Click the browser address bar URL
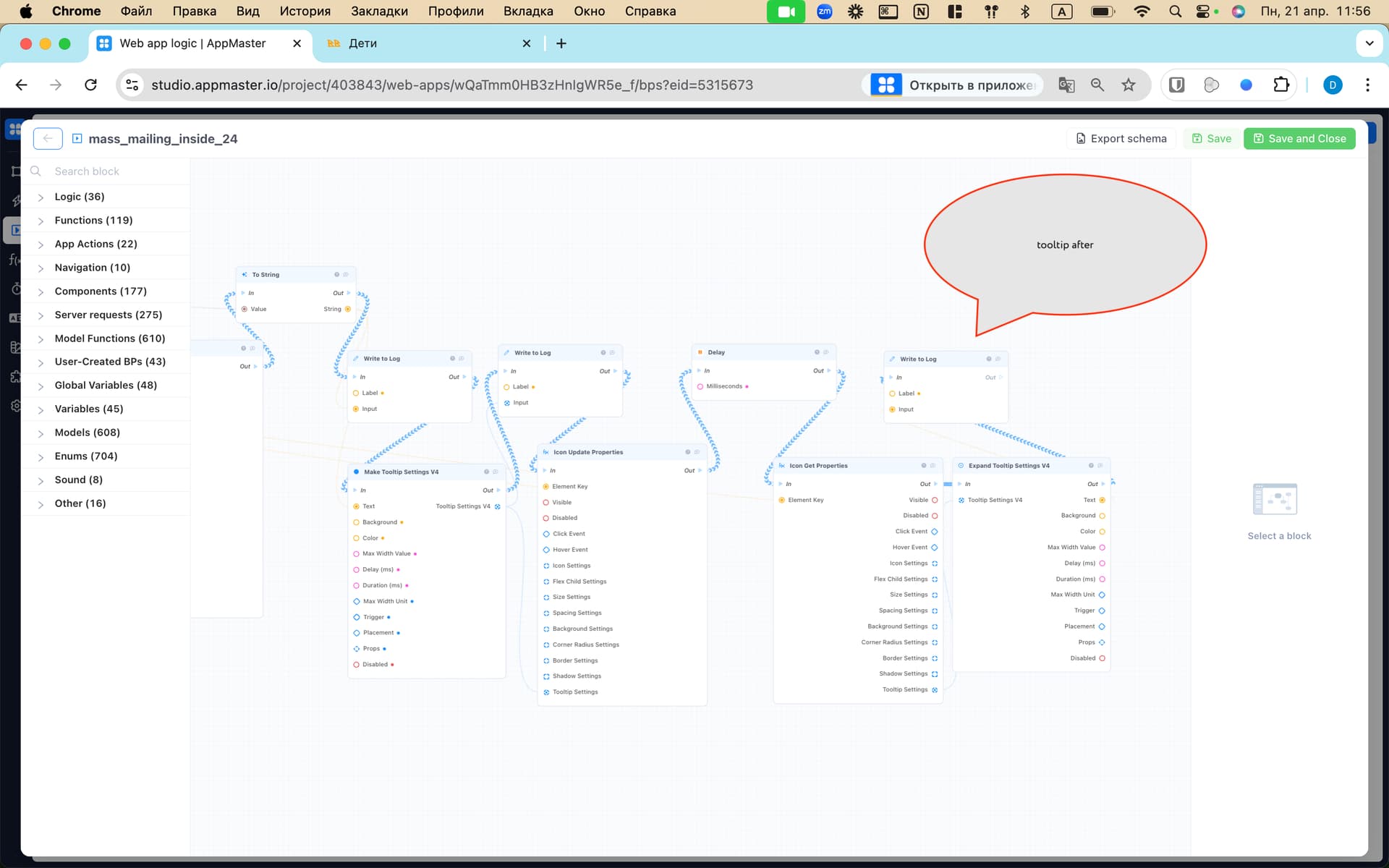The image size is (1389, 868). pyautogui.click(x=452, y=85)
